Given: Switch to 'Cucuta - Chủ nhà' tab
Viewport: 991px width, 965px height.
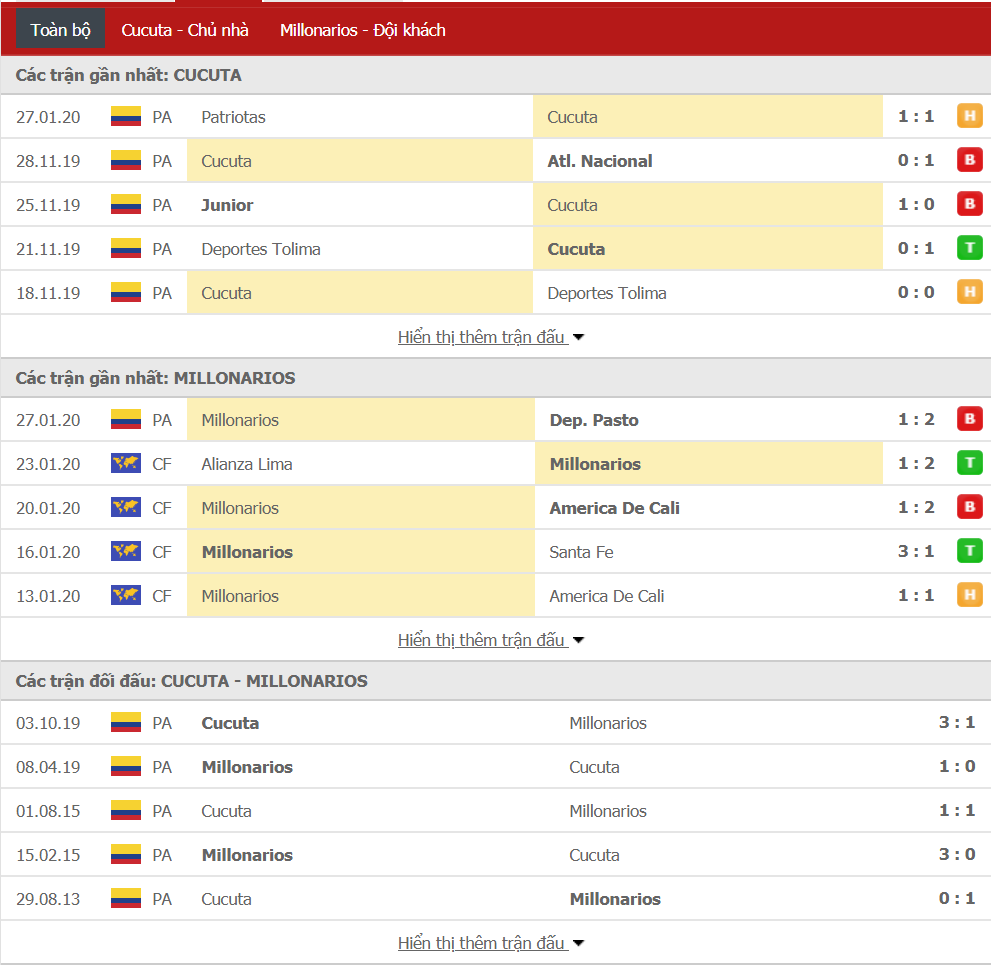Looking at the screenshot, I should click(185, 30).
